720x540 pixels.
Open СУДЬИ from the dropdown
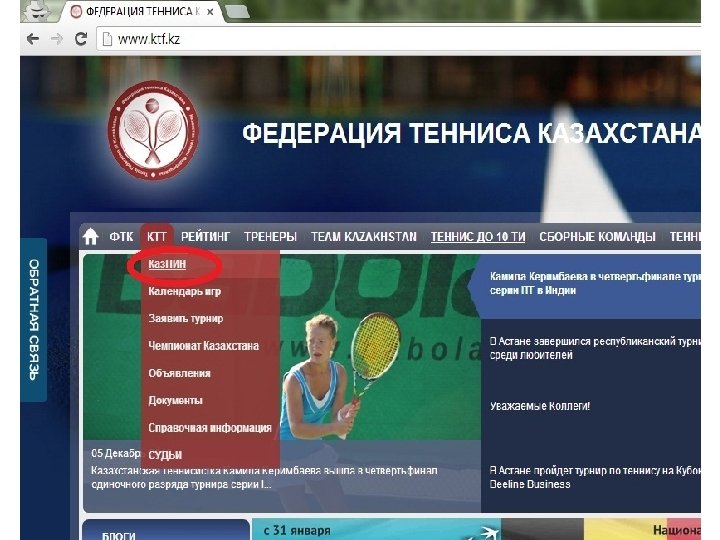165,455
